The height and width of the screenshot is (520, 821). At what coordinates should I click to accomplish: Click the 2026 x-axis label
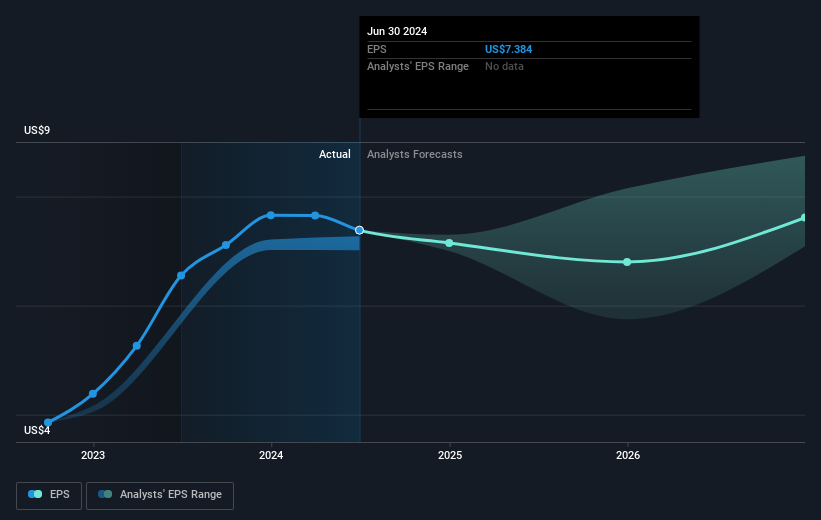(x=628, y=456)
